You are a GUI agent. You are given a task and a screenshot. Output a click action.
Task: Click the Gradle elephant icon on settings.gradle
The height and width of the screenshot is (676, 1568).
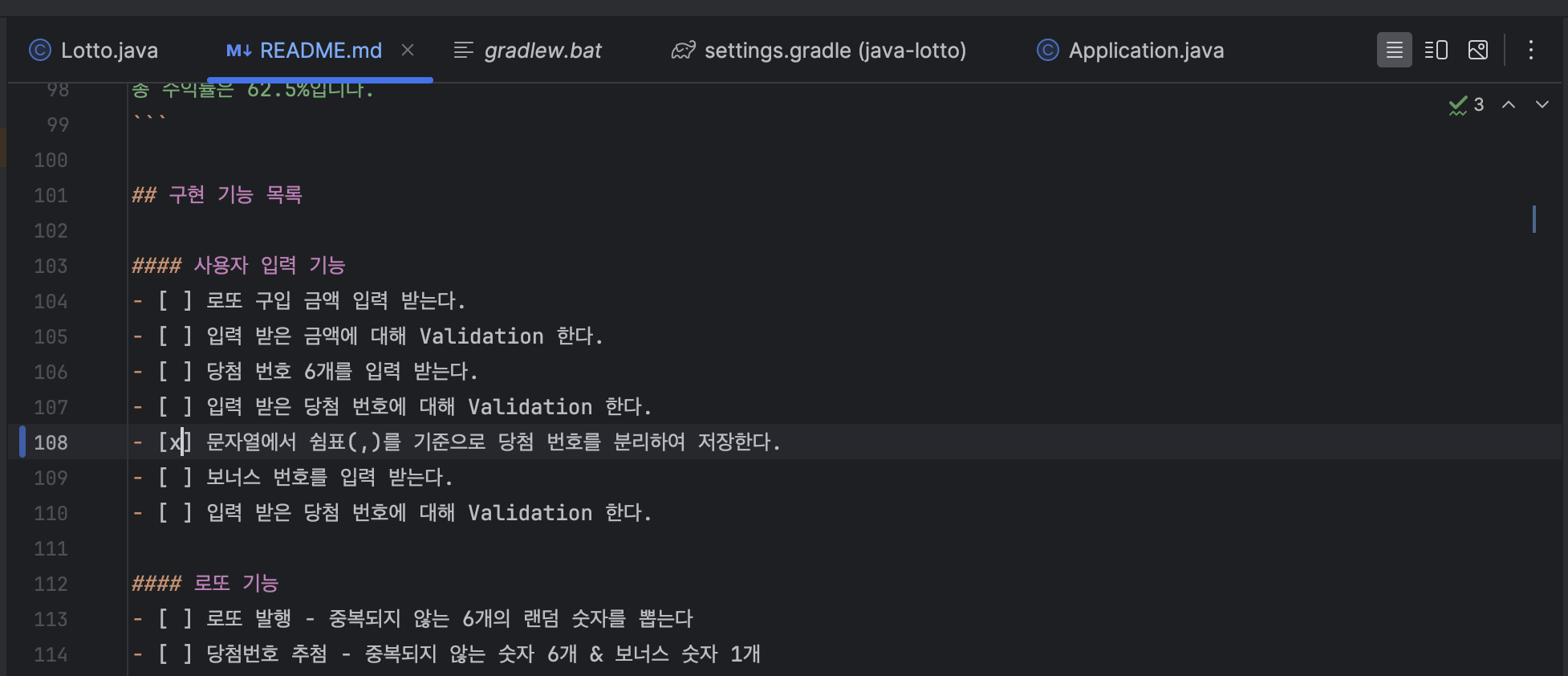(684, 51)
